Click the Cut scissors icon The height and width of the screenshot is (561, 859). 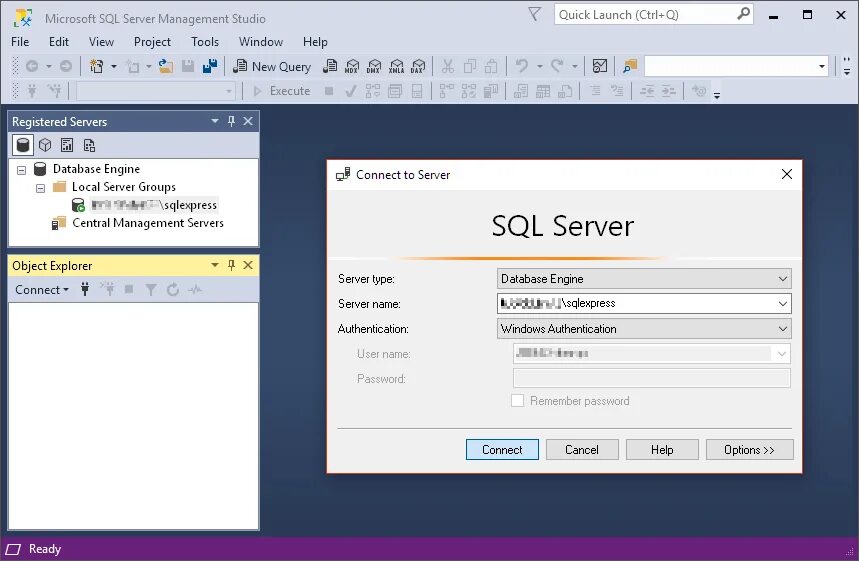point(448,66)
